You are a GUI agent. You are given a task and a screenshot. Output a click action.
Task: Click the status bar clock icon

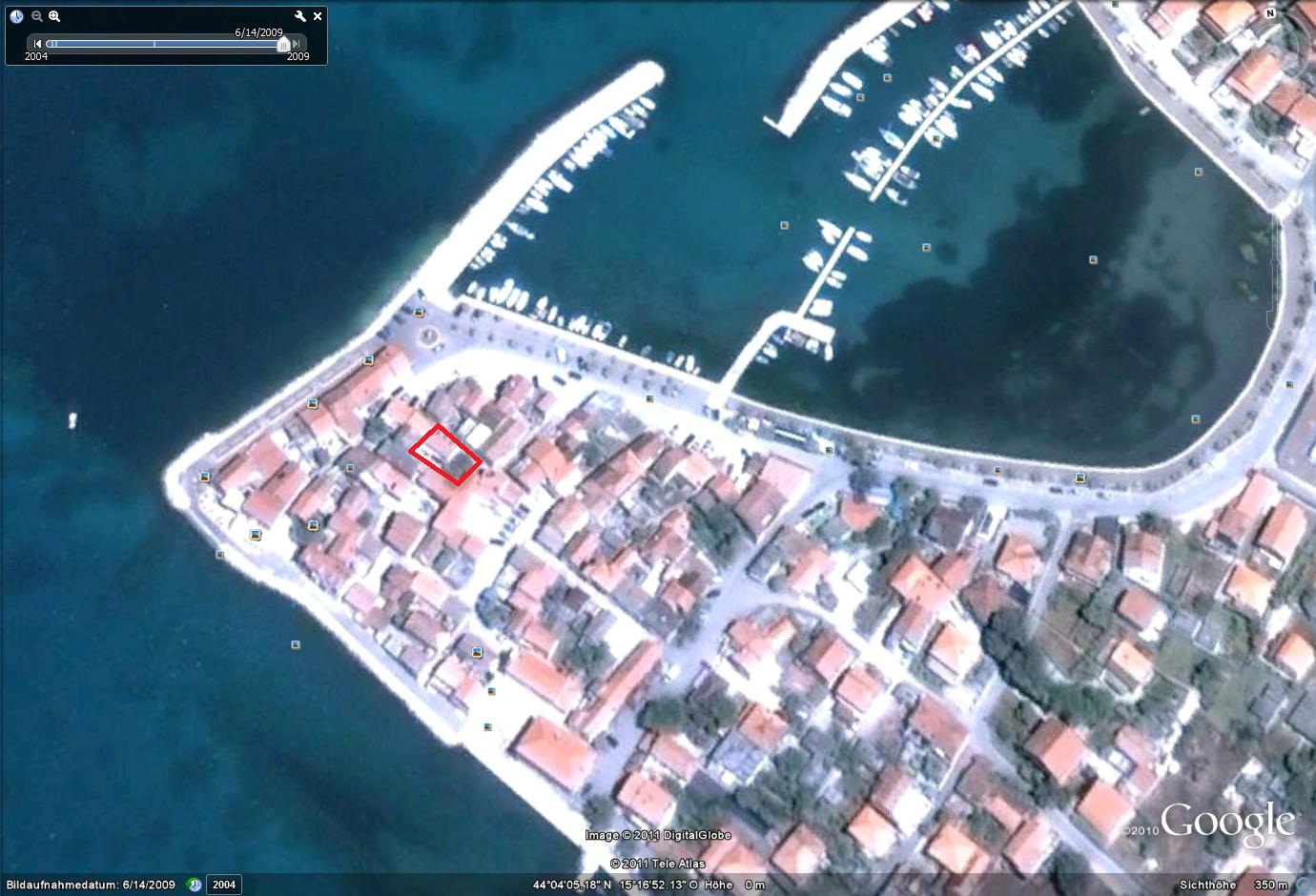tap(195, 885)
